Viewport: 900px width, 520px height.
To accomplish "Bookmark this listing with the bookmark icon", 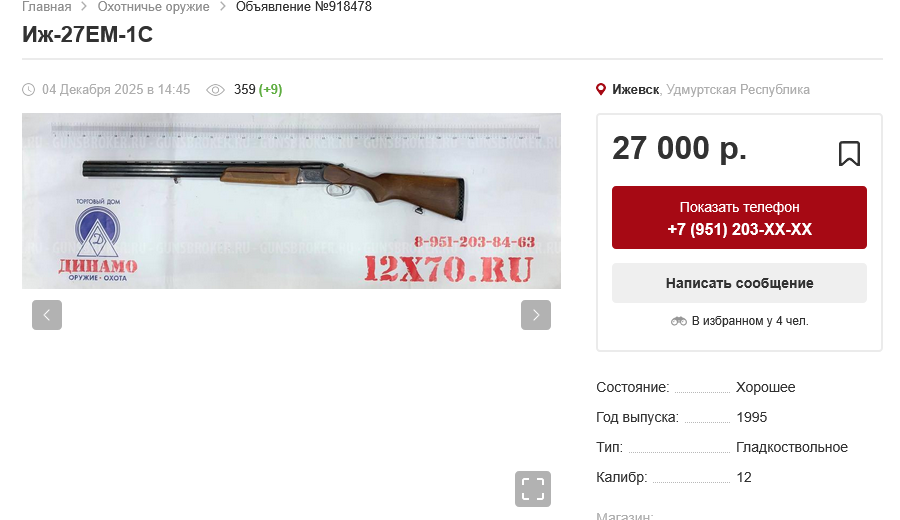I will tap(849, 154).
